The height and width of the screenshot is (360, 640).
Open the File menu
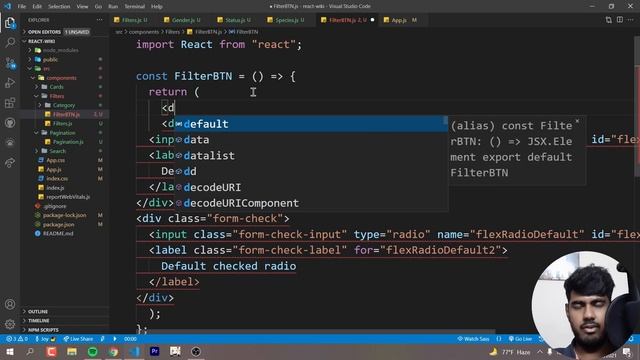pos(22,7)
